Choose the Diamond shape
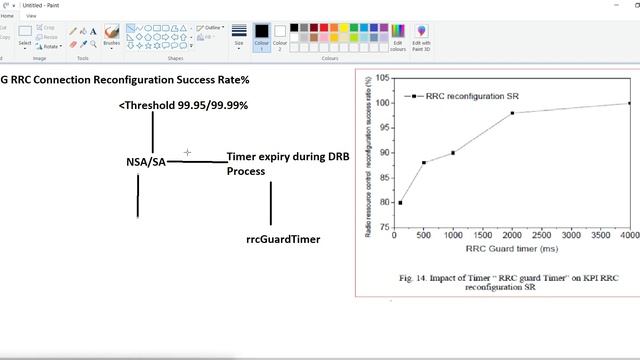640x360 pixels. (x=139, y=37)
